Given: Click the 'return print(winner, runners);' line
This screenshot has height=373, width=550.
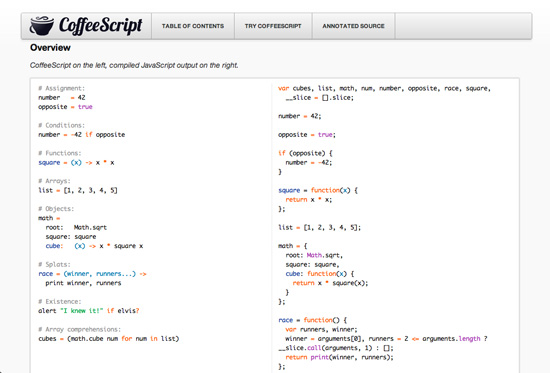Looking at the screenshot, I should point(339,357).
